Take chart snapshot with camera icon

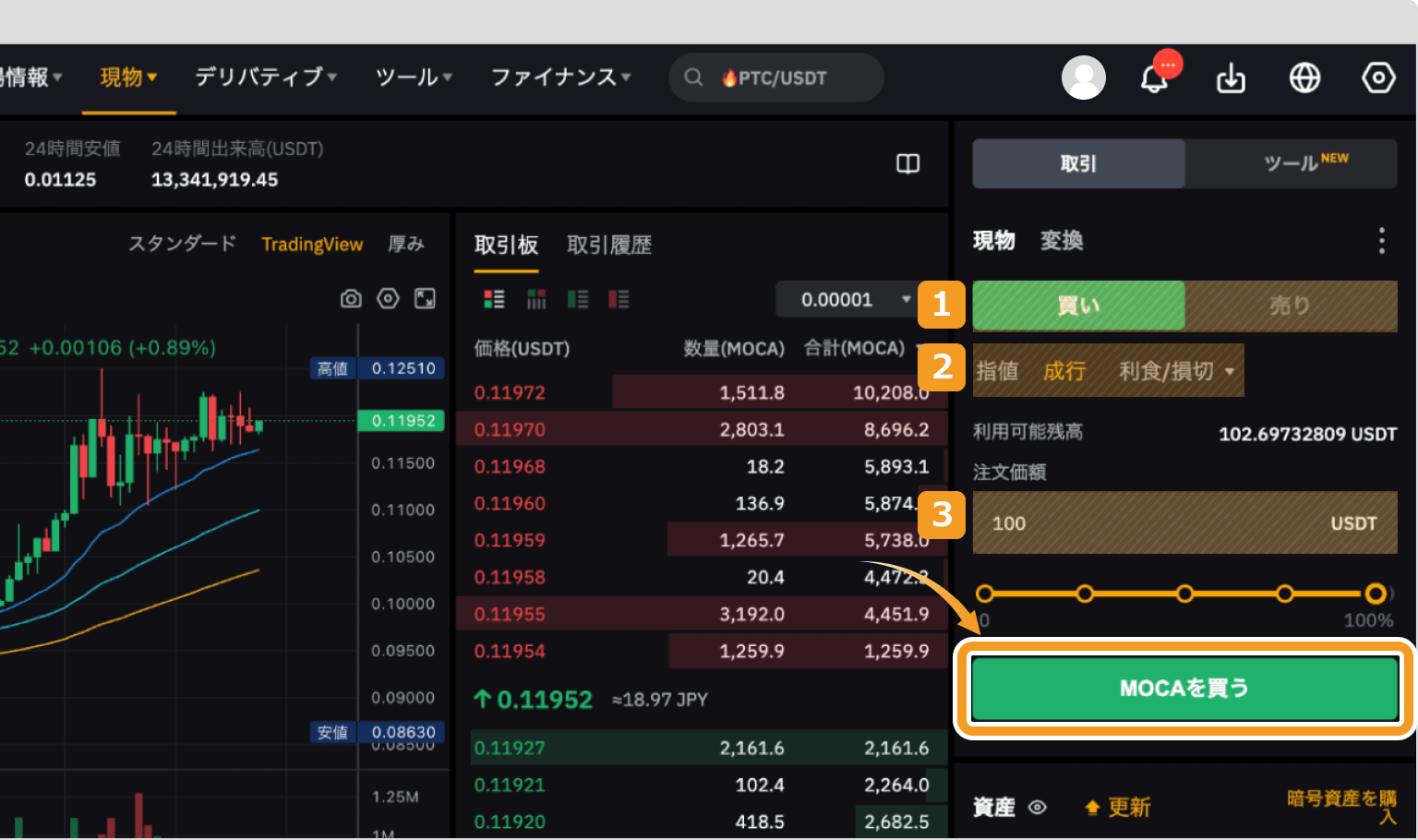[351, 298]
